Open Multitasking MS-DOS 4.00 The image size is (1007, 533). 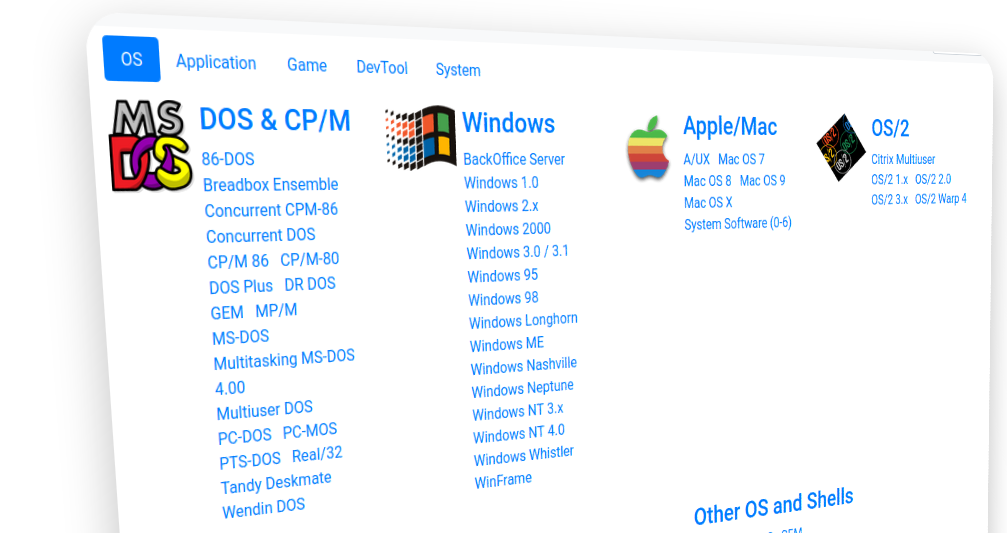[x=285, y=371]
